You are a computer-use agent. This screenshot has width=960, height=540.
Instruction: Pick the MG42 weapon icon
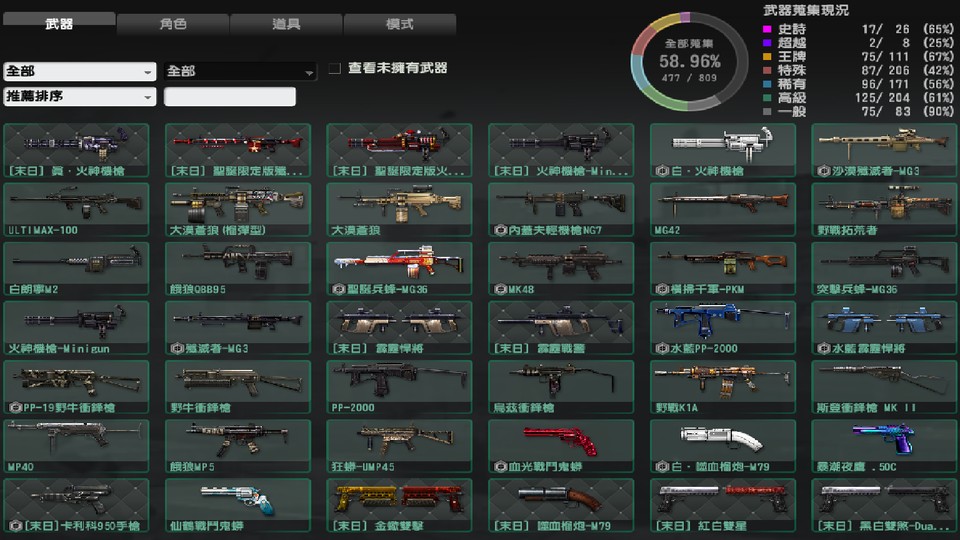click(x=723, y=209)
